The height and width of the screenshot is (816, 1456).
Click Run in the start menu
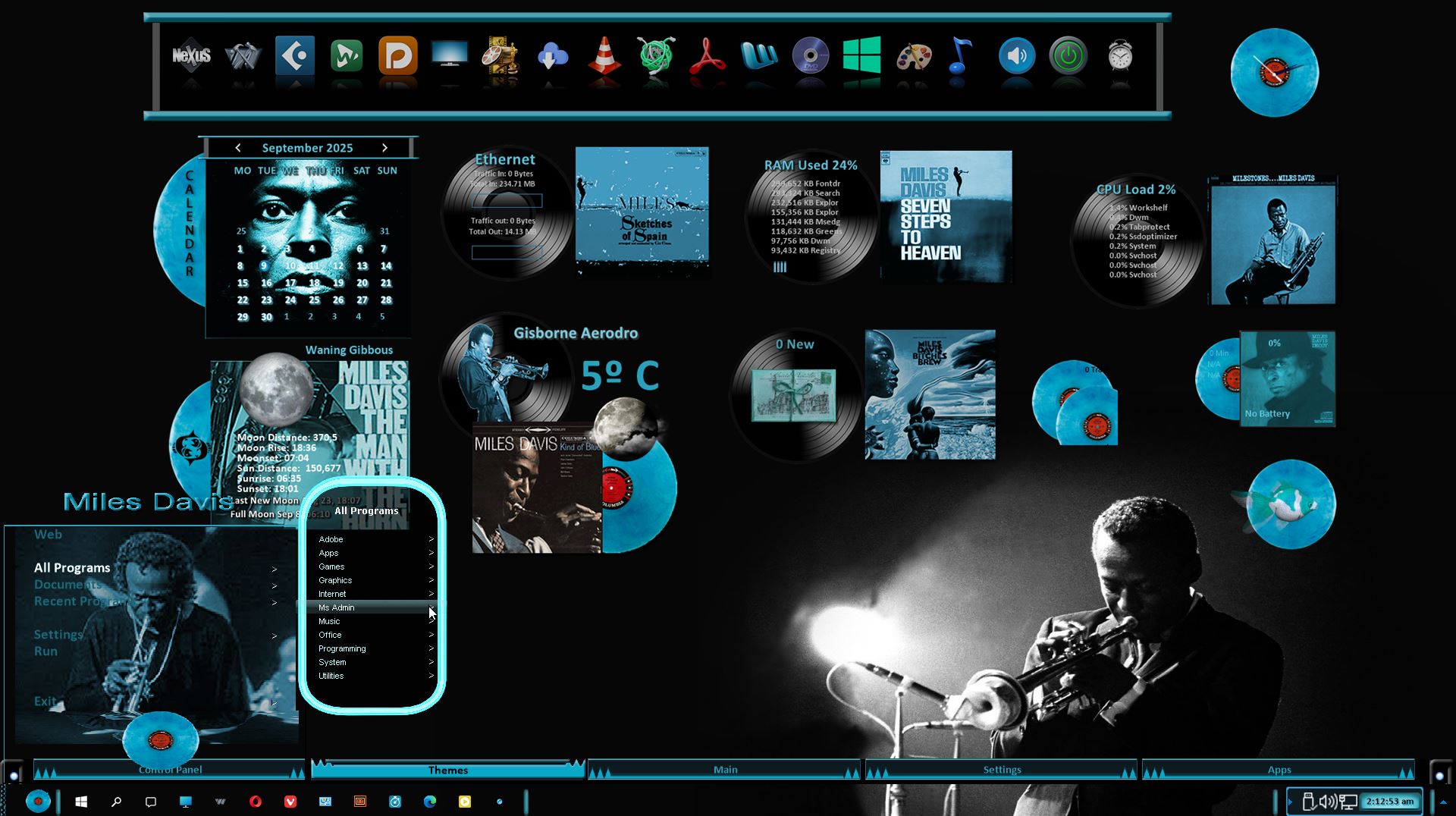point(45,651)
